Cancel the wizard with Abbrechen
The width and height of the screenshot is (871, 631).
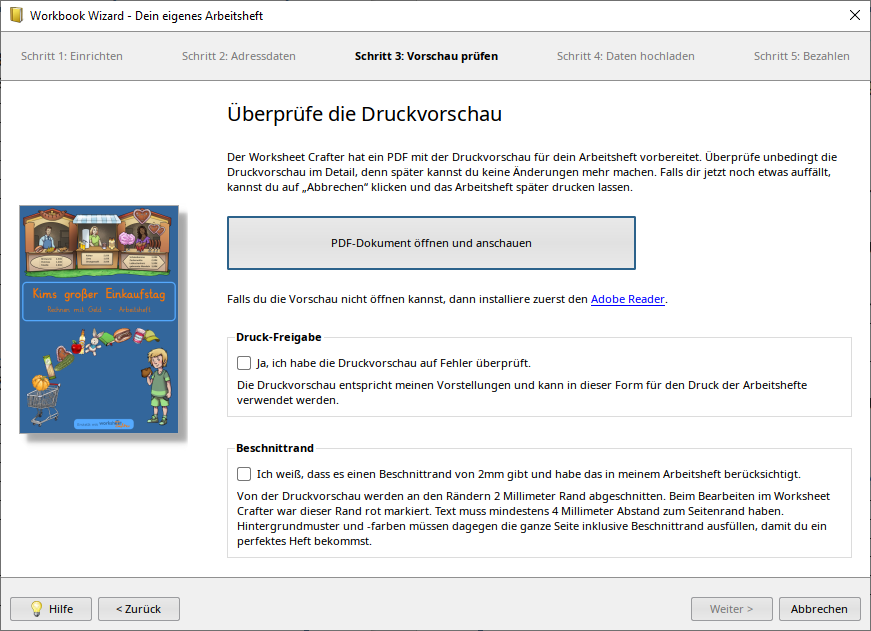click(x=819, y=609)
